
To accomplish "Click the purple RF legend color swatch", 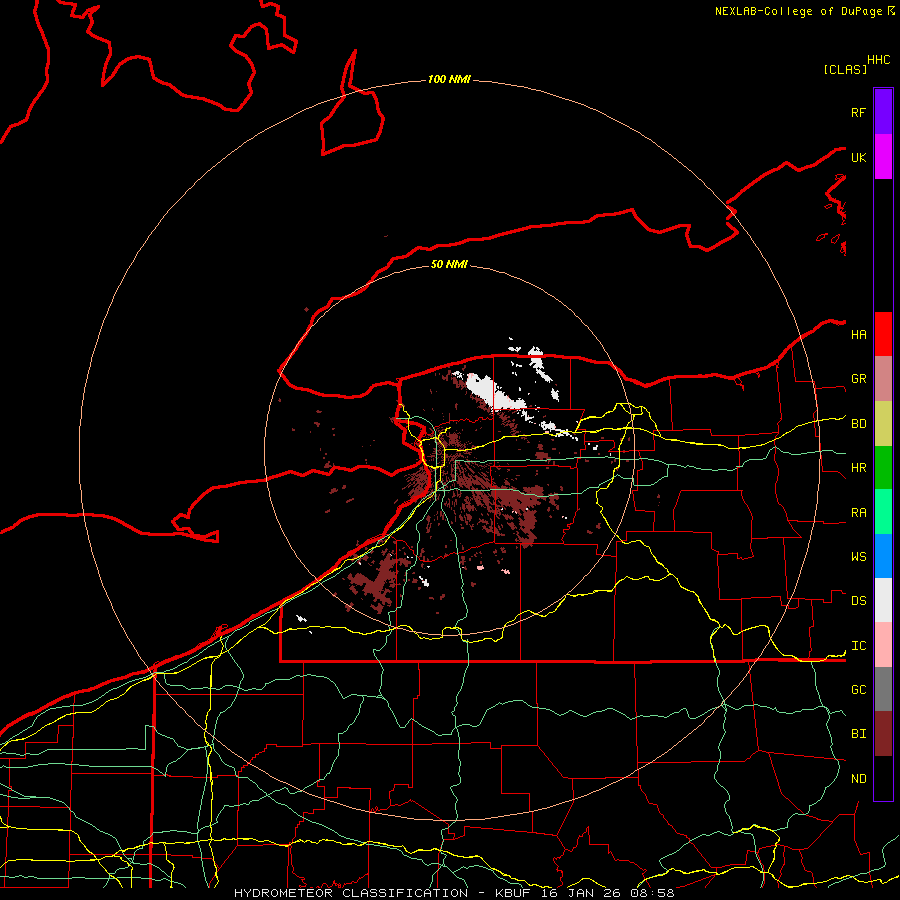I will pos(883,112).
